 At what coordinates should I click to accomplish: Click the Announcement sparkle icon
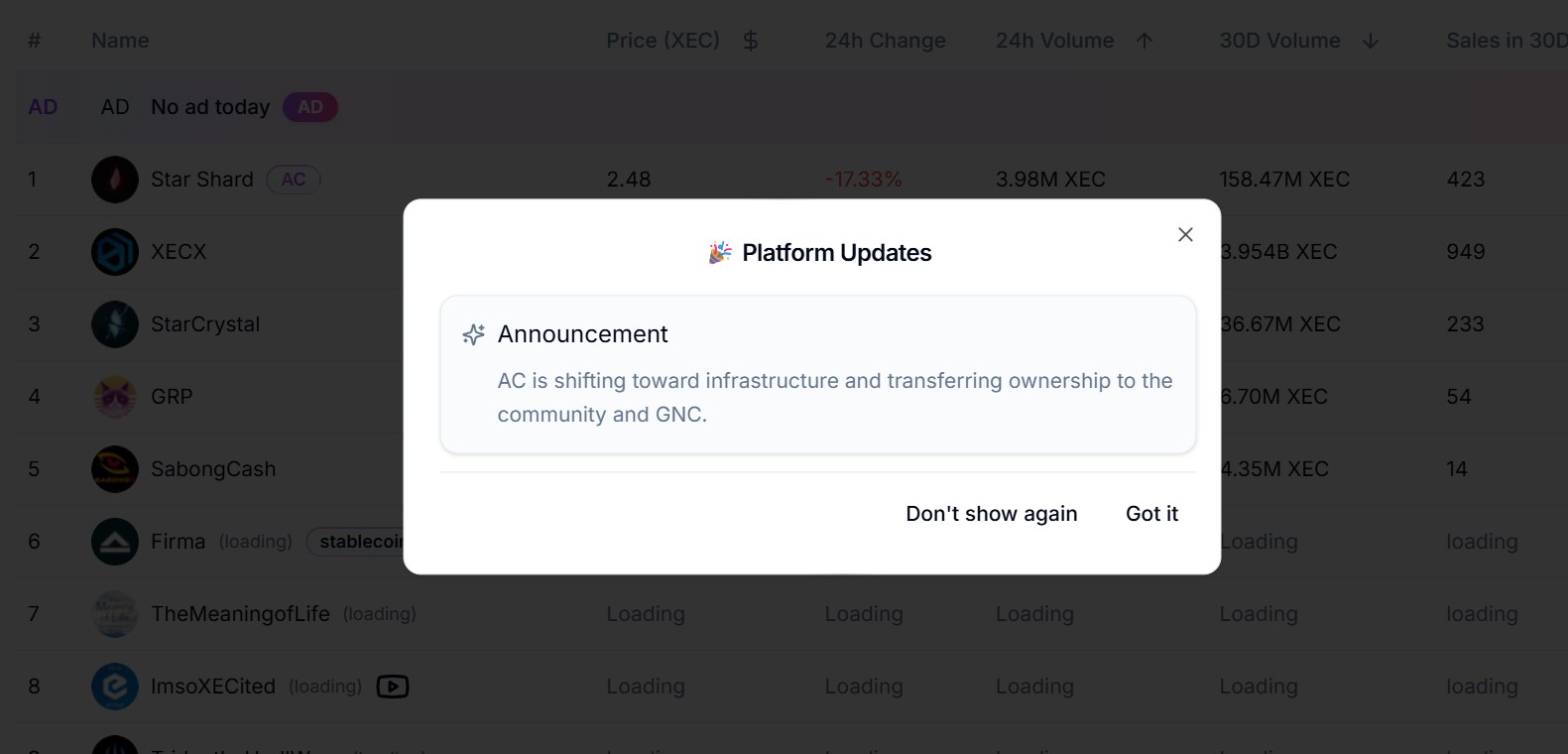(474, 335)
